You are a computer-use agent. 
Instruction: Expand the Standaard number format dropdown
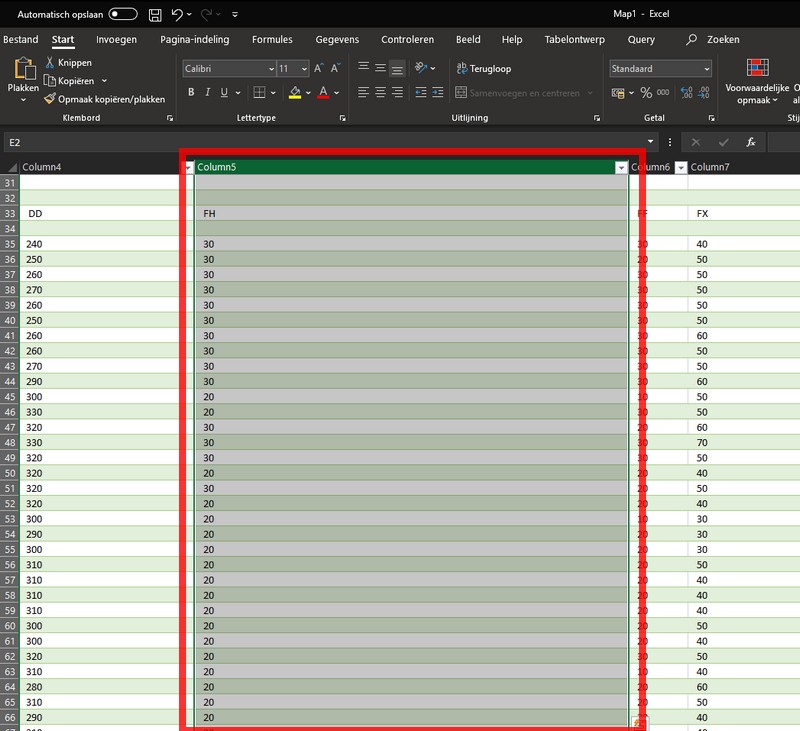click(706, 69)
